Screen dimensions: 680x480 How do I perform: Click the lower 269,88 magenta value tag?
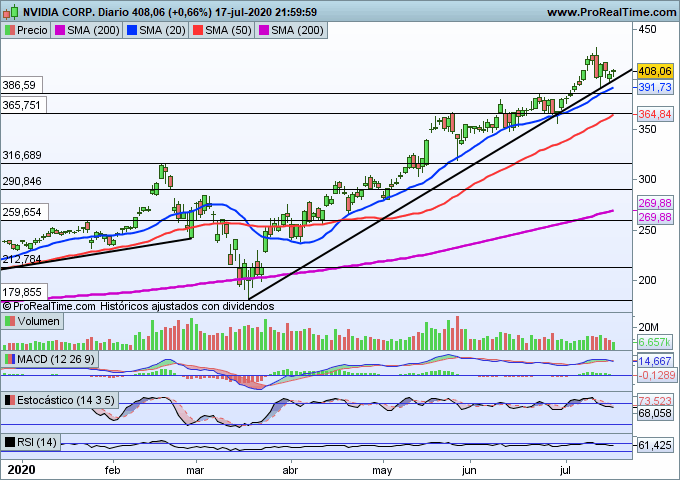coord(655,217)
